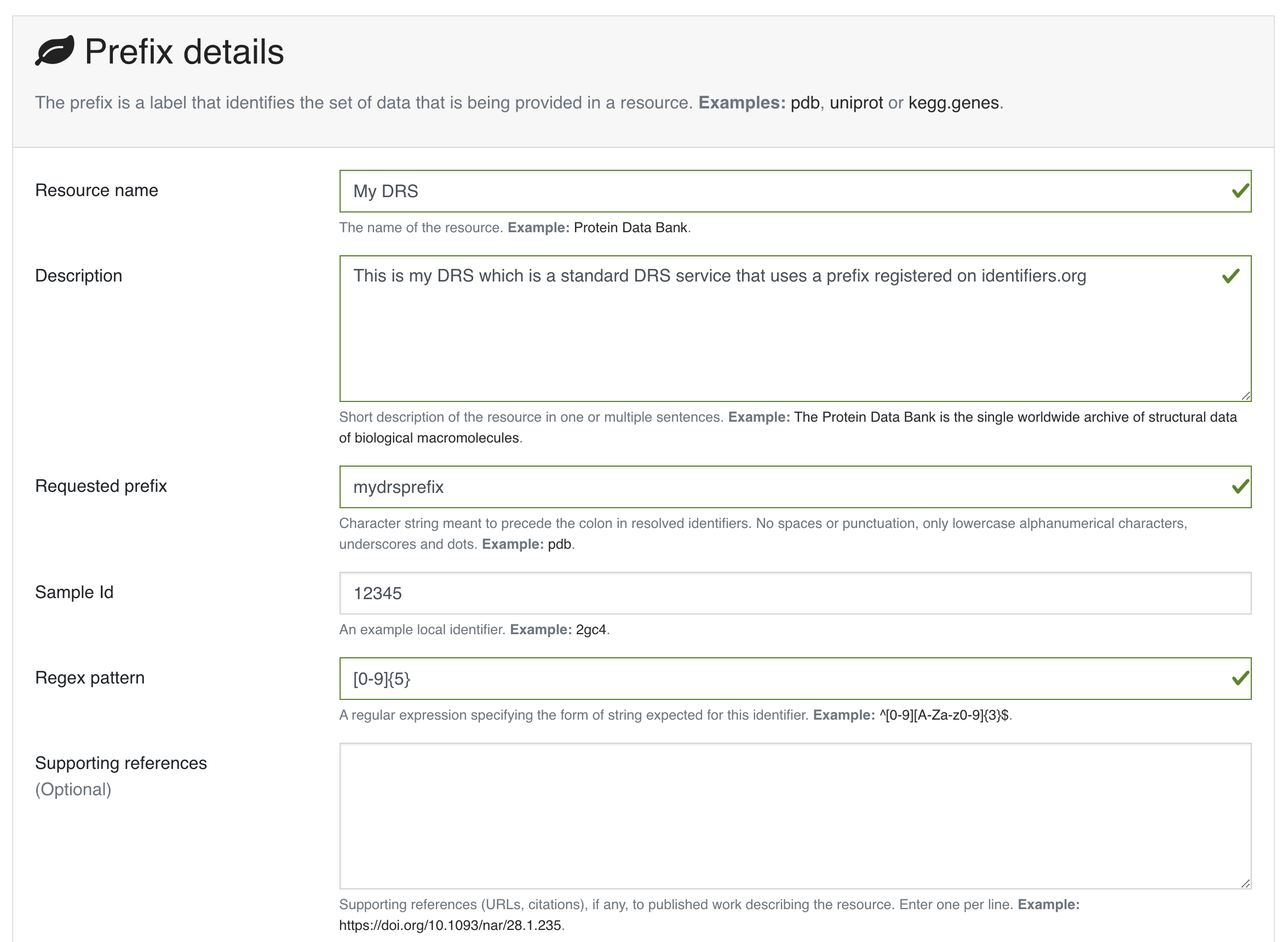
Task: Click the Sample Id field containing 12345
Action: (741, 593)
